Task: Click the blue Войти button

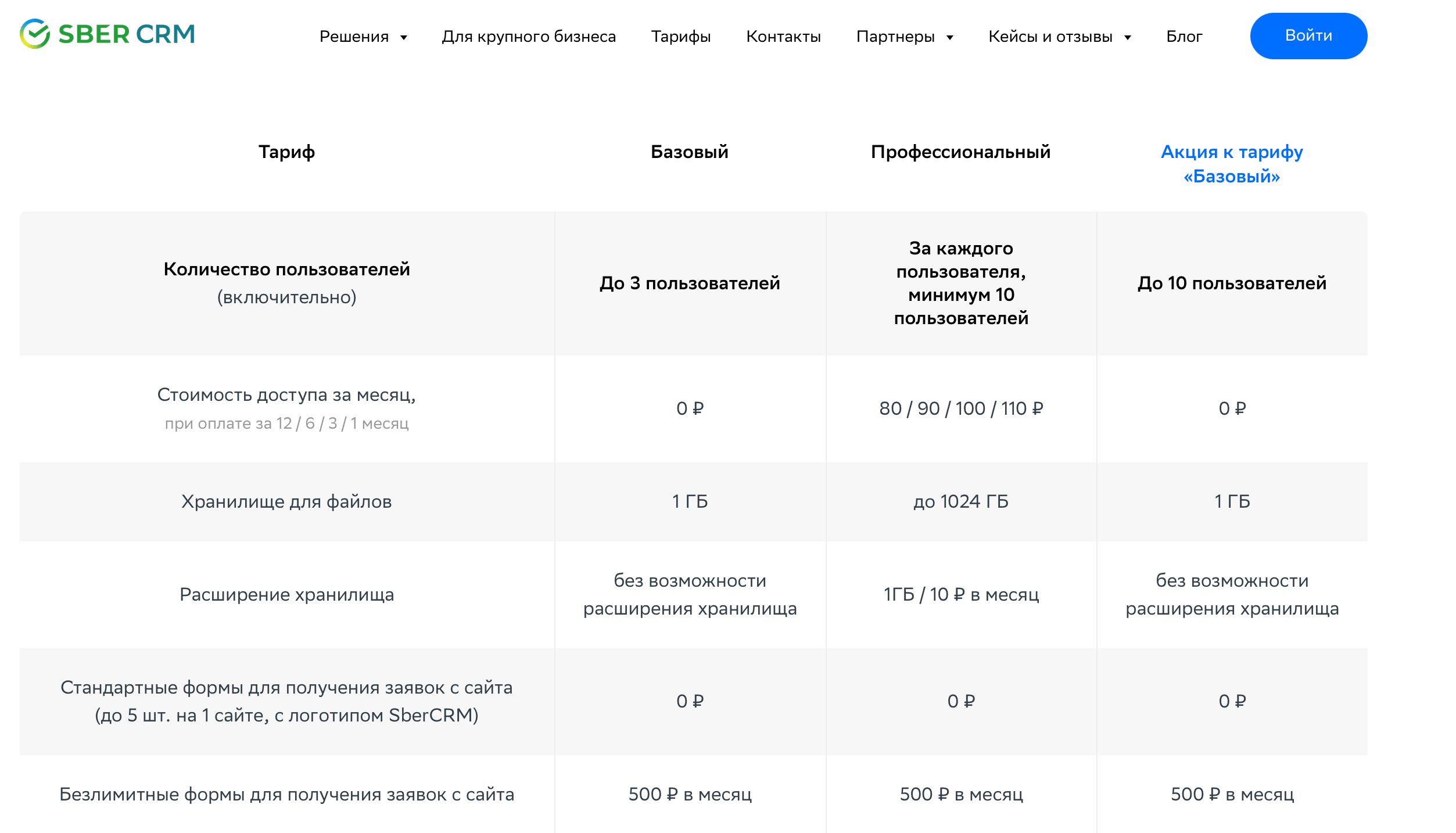Action: click(1308, 36)
